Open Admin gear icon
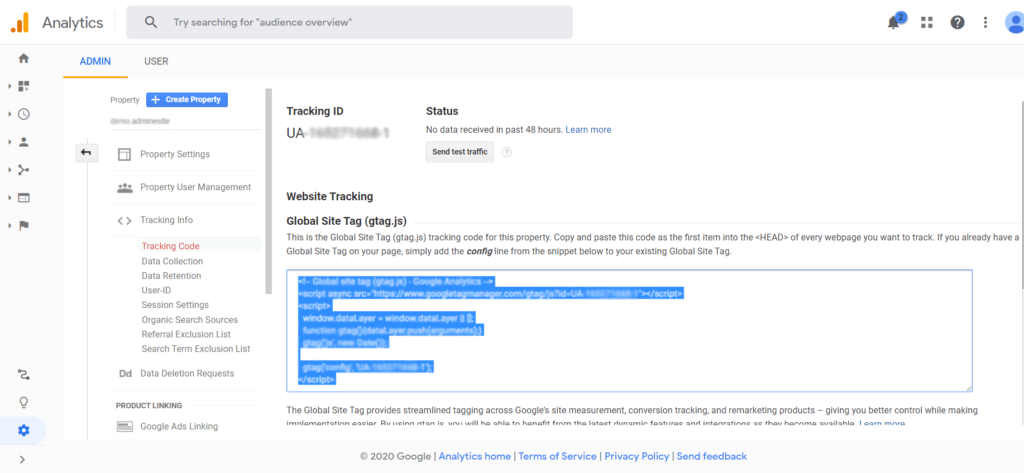Viewport: 1024px width, 473px height. click(x=24, y=430)
